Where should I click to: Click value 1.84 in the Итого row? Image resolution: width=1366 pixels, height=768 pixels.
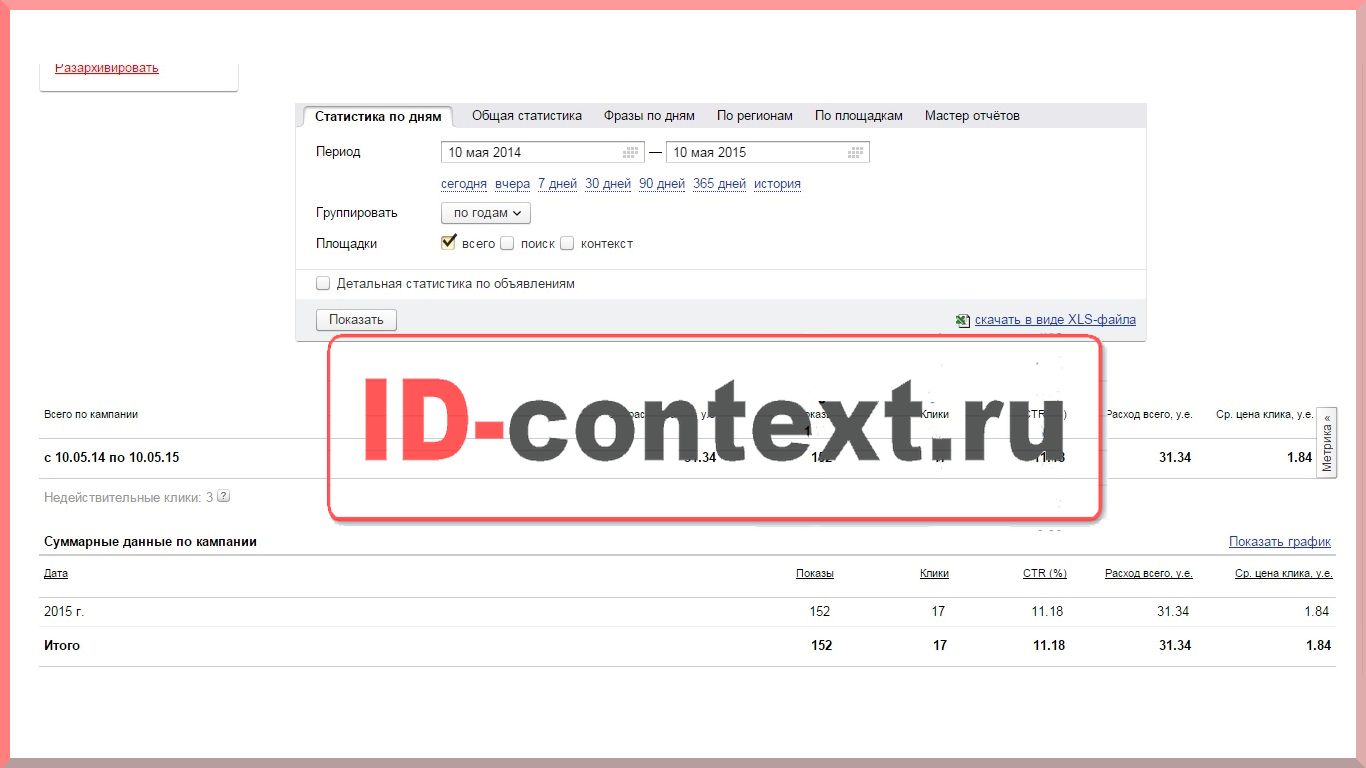pyautogui.click(x=1318, y=645)
